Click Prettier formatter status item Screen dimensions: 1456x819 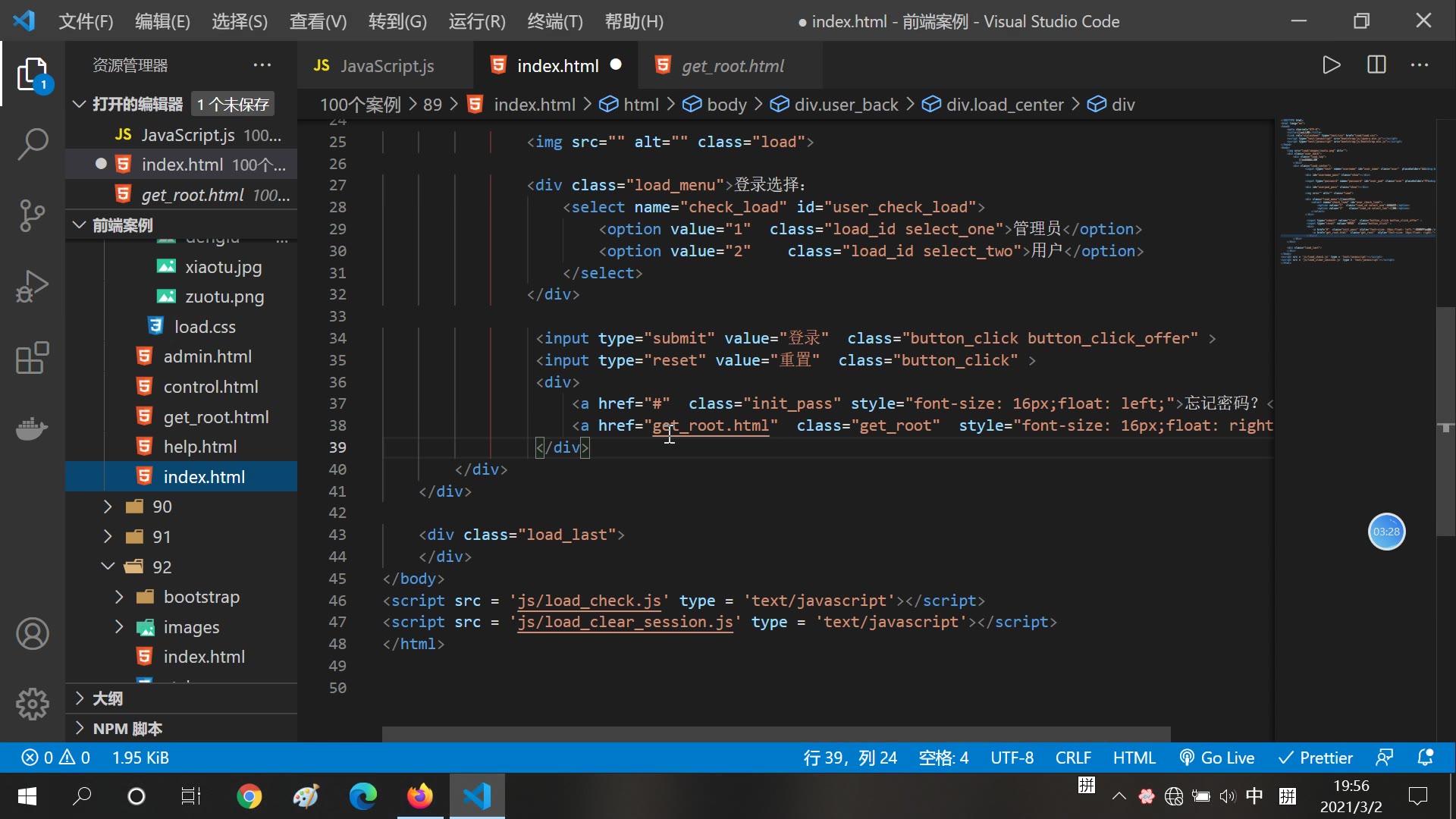point(1316,758)
